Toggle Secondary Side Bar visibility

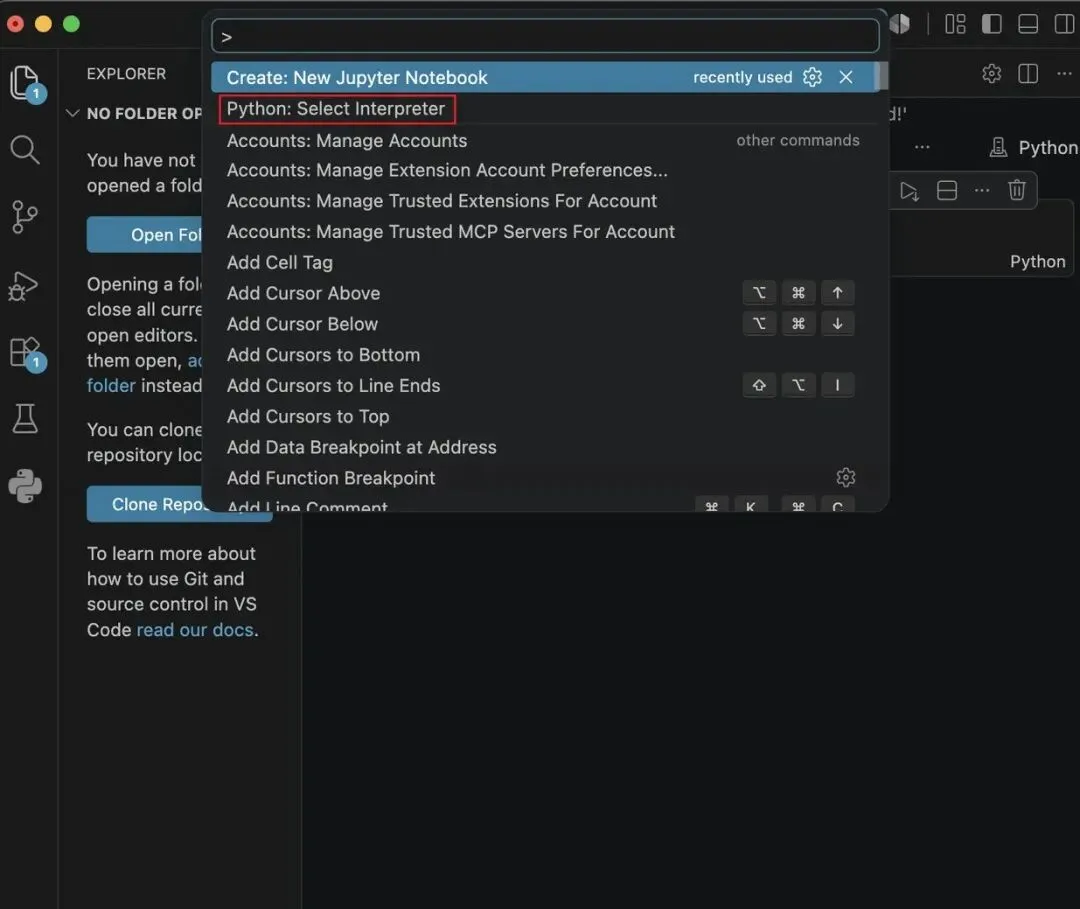(1064, 24)
